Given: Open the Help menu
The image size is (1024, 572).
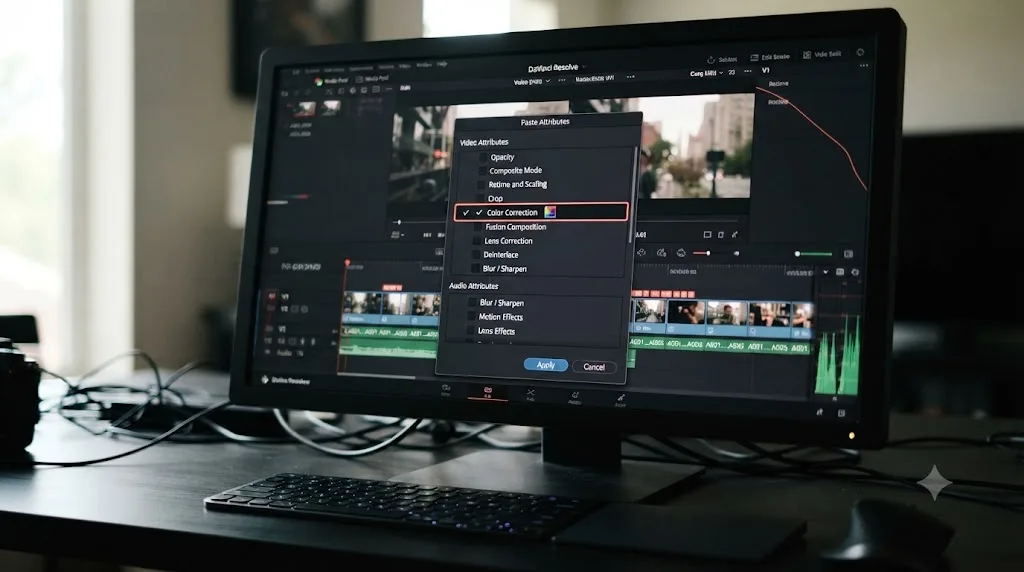Looking at the screenshot, I should pos(442,65).
